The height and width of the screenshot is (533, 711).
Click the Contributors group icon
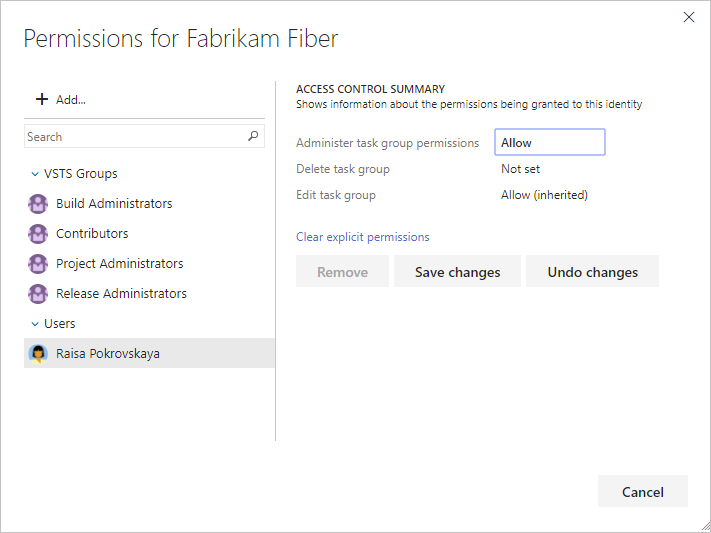click(38, 234)
